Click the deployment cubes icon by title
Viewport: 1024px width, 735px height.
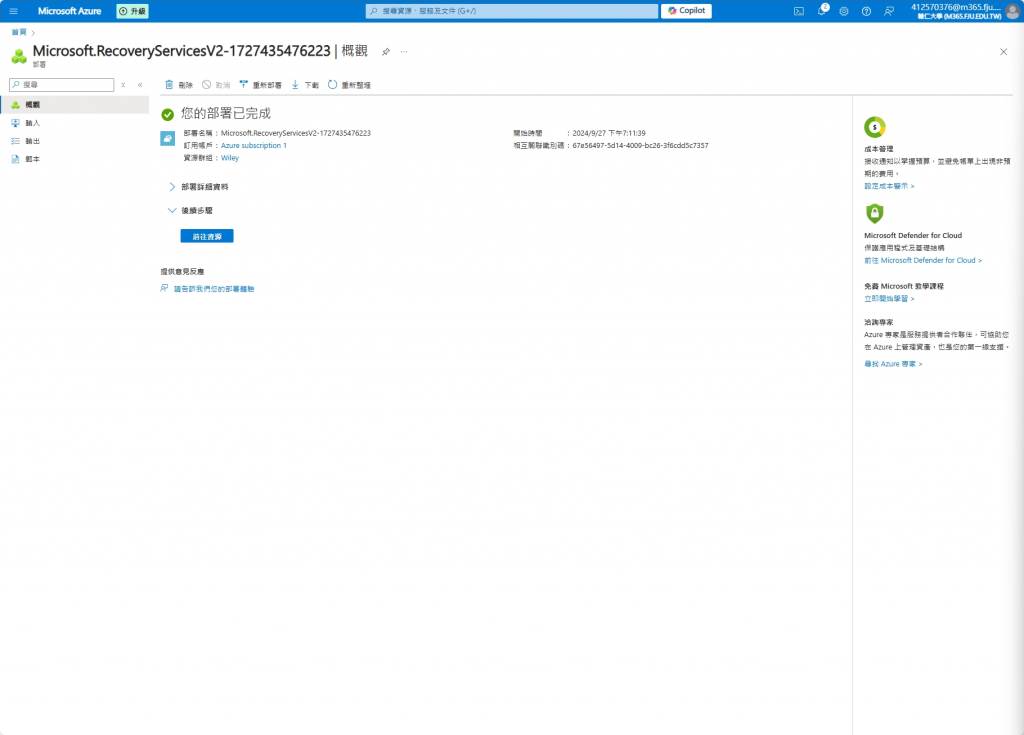pos(19,57)
